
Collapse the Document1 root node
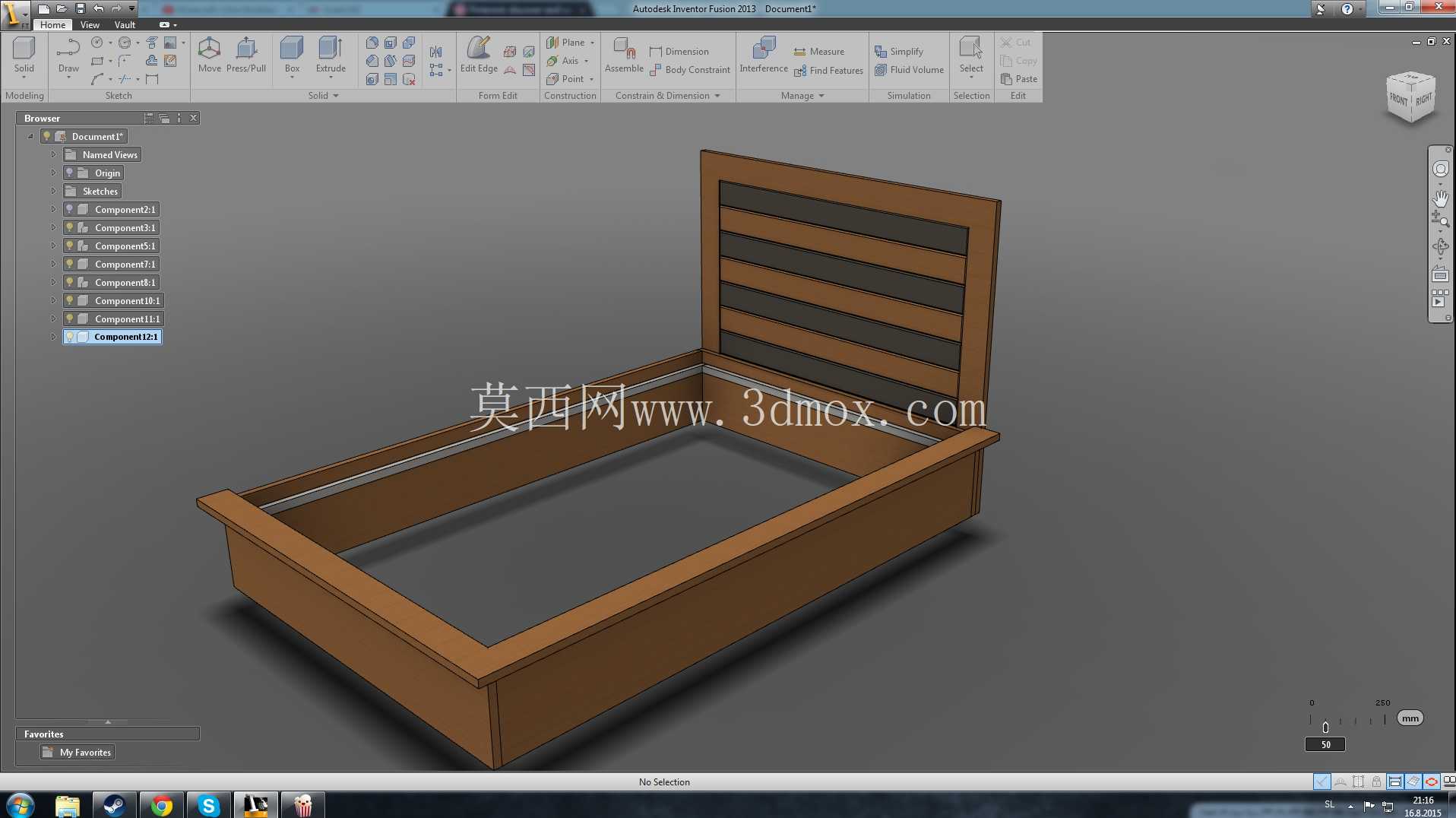click(30, 136)
